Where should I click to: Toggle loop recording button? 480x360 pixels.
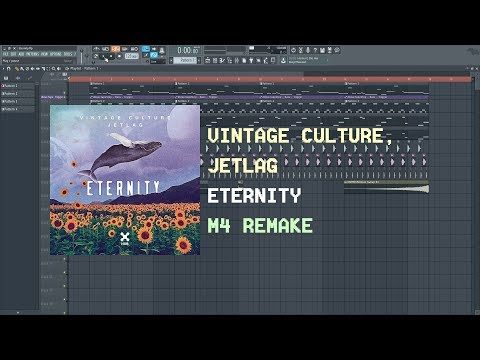point(134,49)
